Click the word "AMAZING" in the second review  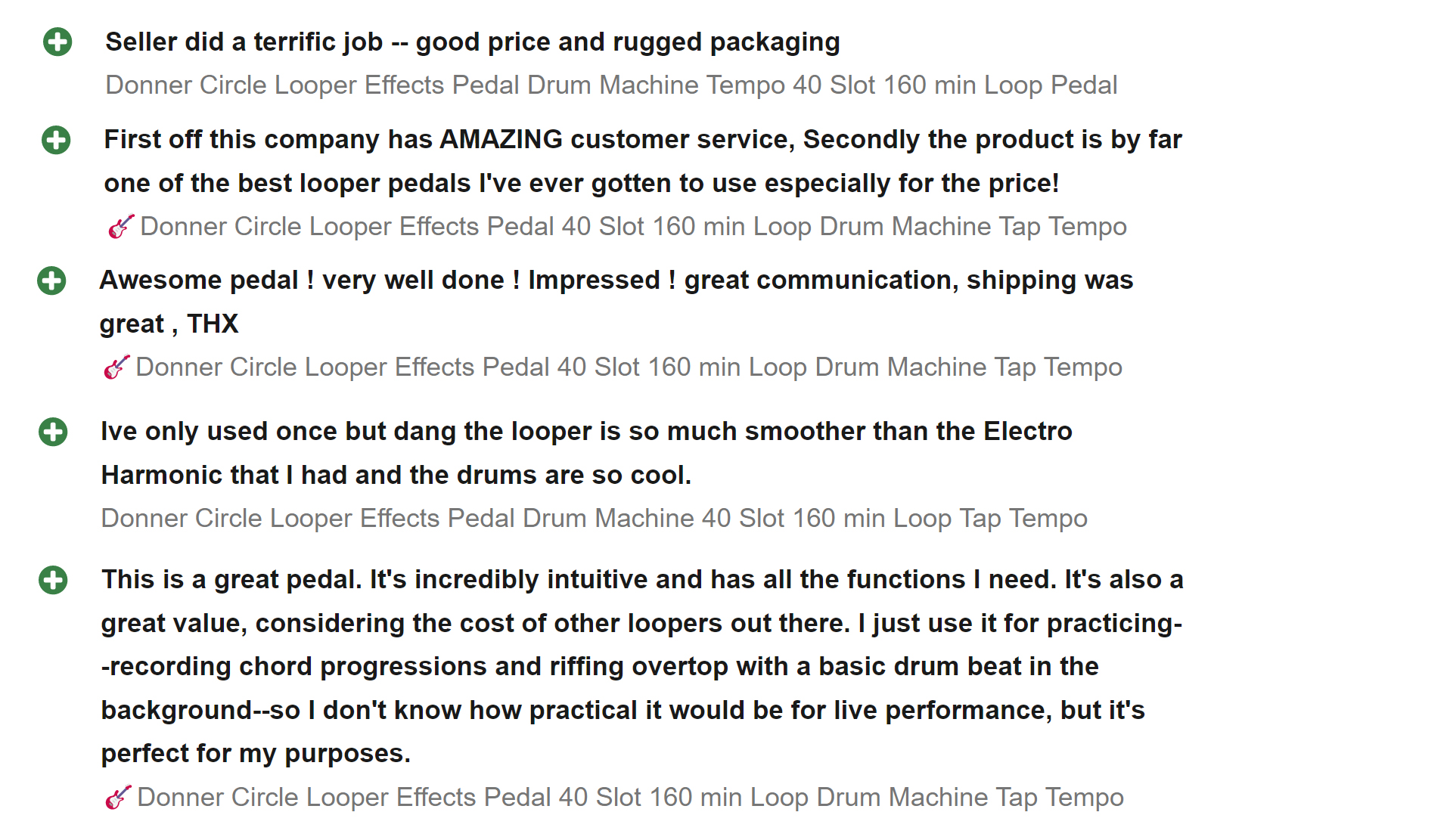coord(501,140)
